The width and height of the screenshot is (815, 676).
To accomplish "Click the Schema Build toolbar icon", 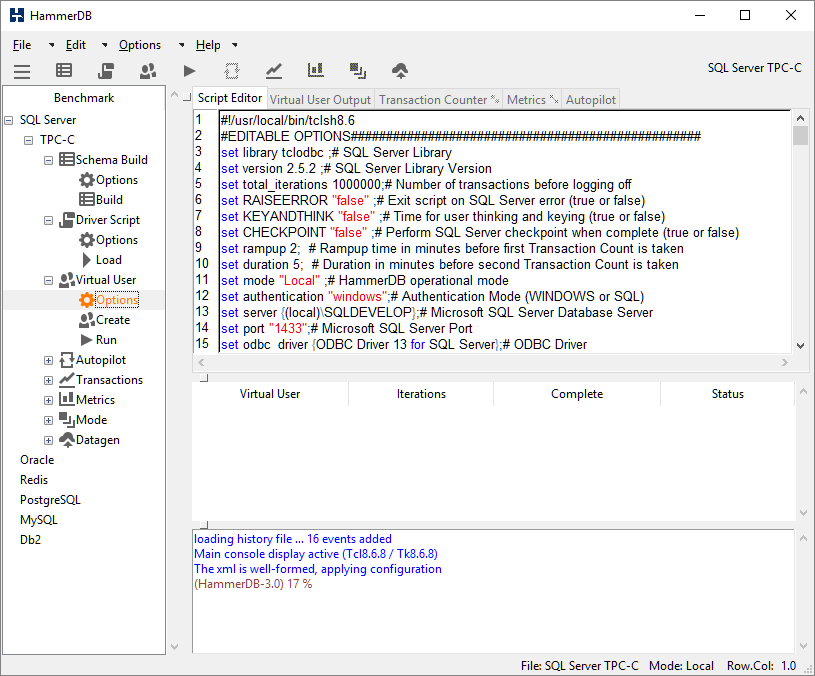I will point(64,70).
